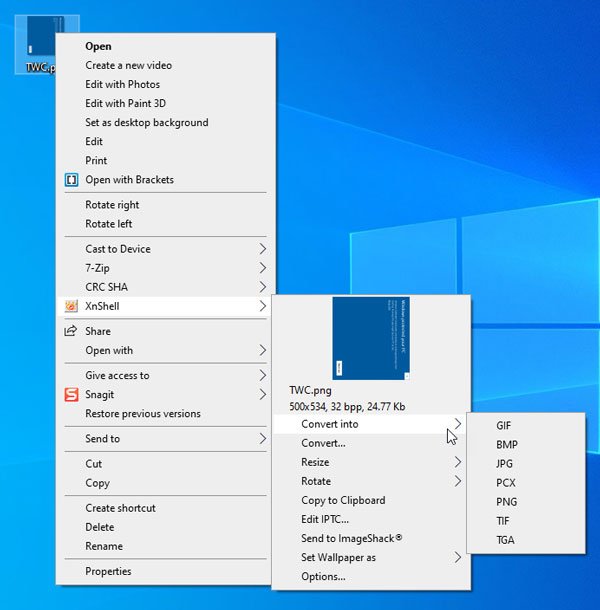Select BMP from the format list
This screenshot has height=610, width=600.
point(506,444)
